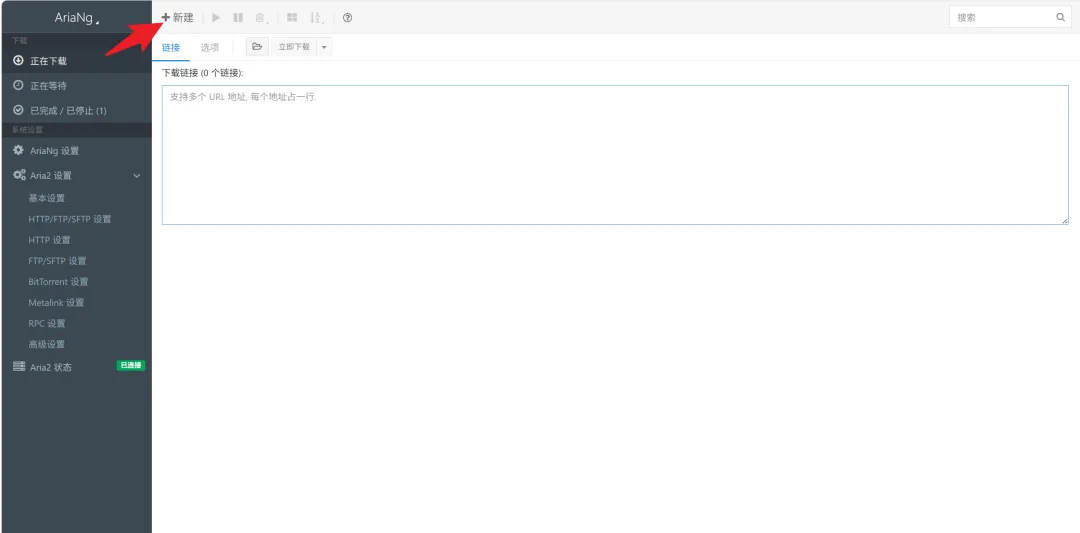Click the 正在下载 download arrow icon
Viewport: 1080px width, 533px height.
pyautogui.click(x=19, y=61)
